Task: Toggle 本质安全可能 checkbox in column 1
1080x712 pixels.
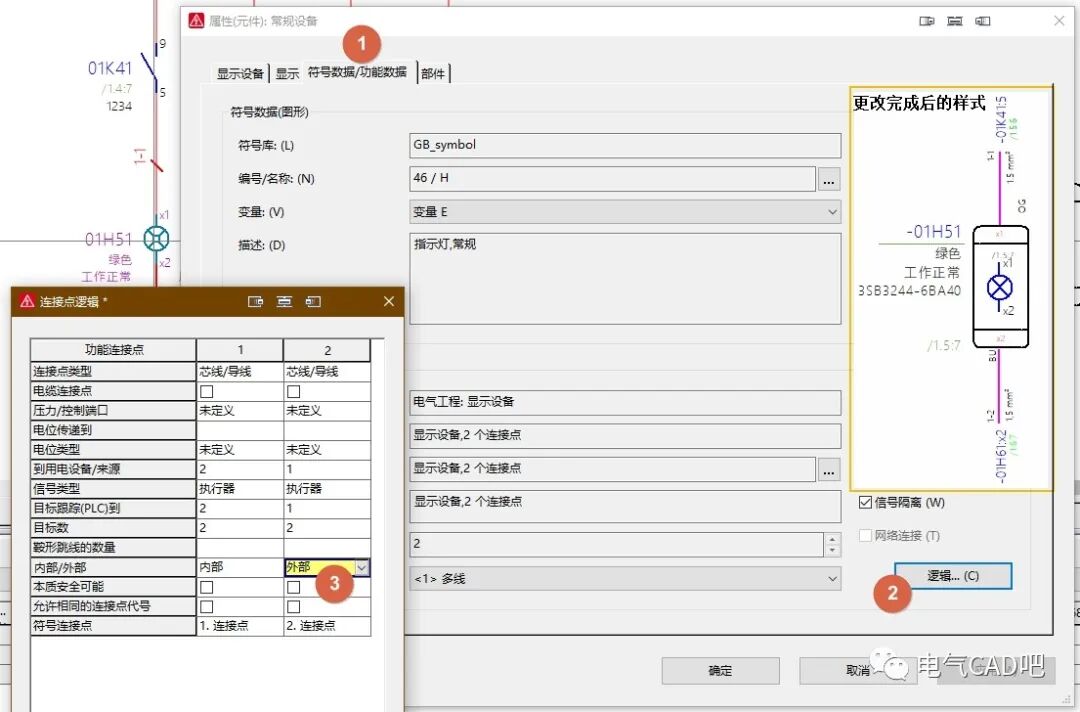Action: coord(206,587)
